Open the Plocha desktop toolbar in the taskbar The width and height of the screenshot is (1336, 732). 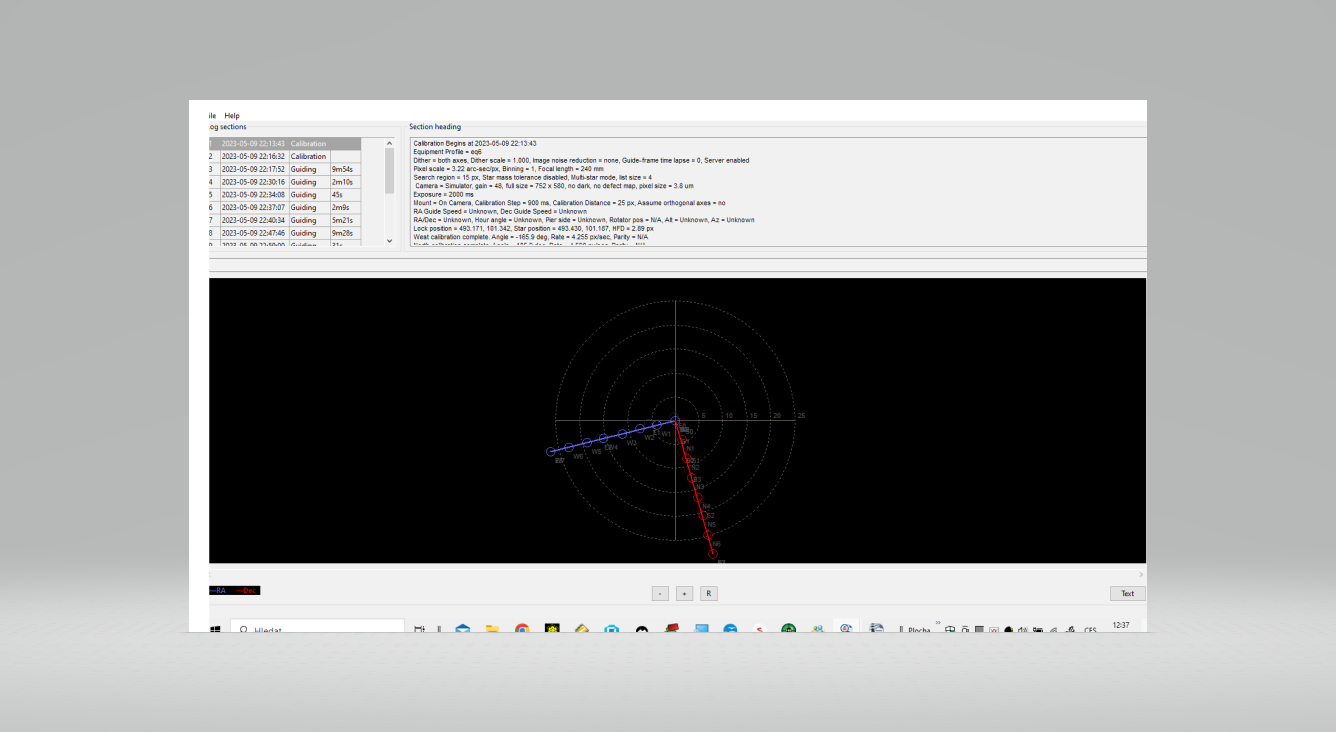coord(918,630)
